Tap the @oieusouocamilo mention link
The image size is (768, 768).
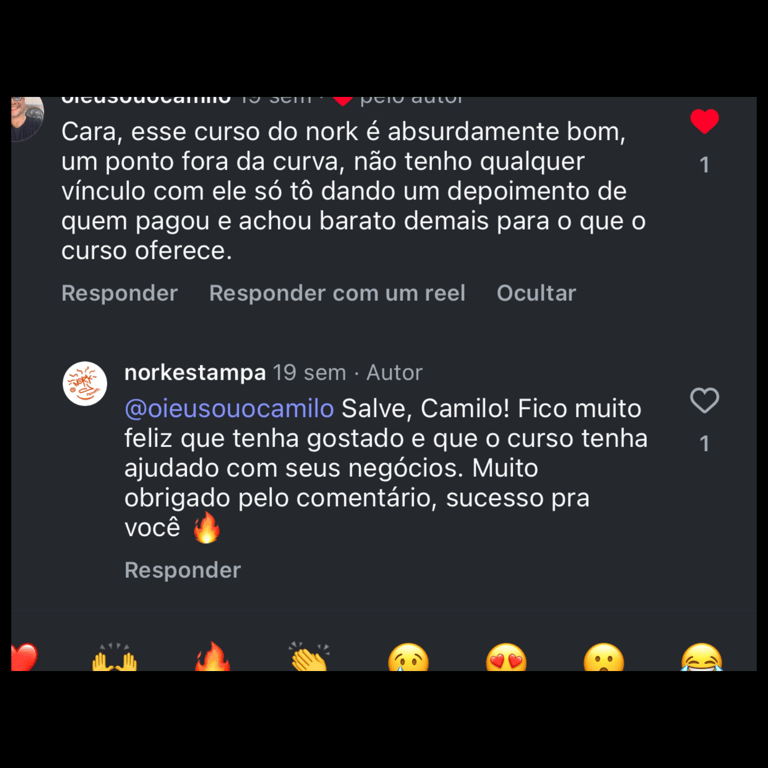pos(229,408)
